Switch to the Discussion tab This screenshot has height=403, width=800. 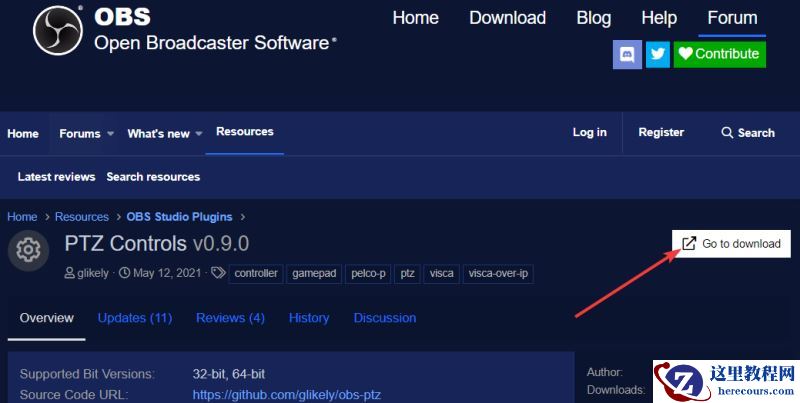[x=385, y=318]
